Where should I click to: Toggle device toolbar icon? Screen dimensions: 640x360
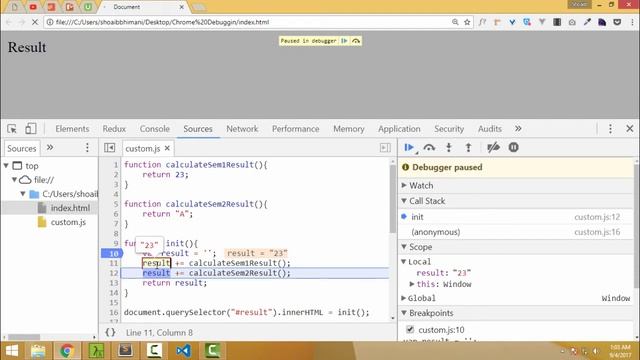pos(31,129)
